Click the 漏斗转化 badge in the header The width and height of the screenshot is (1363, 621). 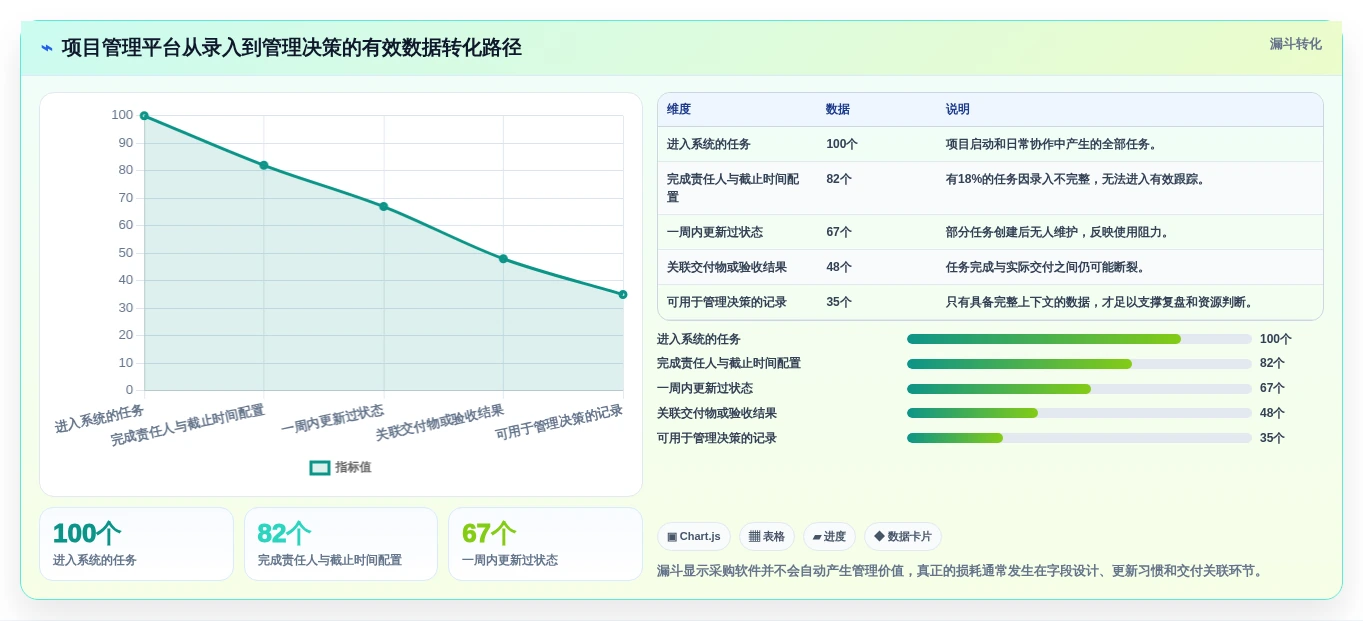(1295, 44)
